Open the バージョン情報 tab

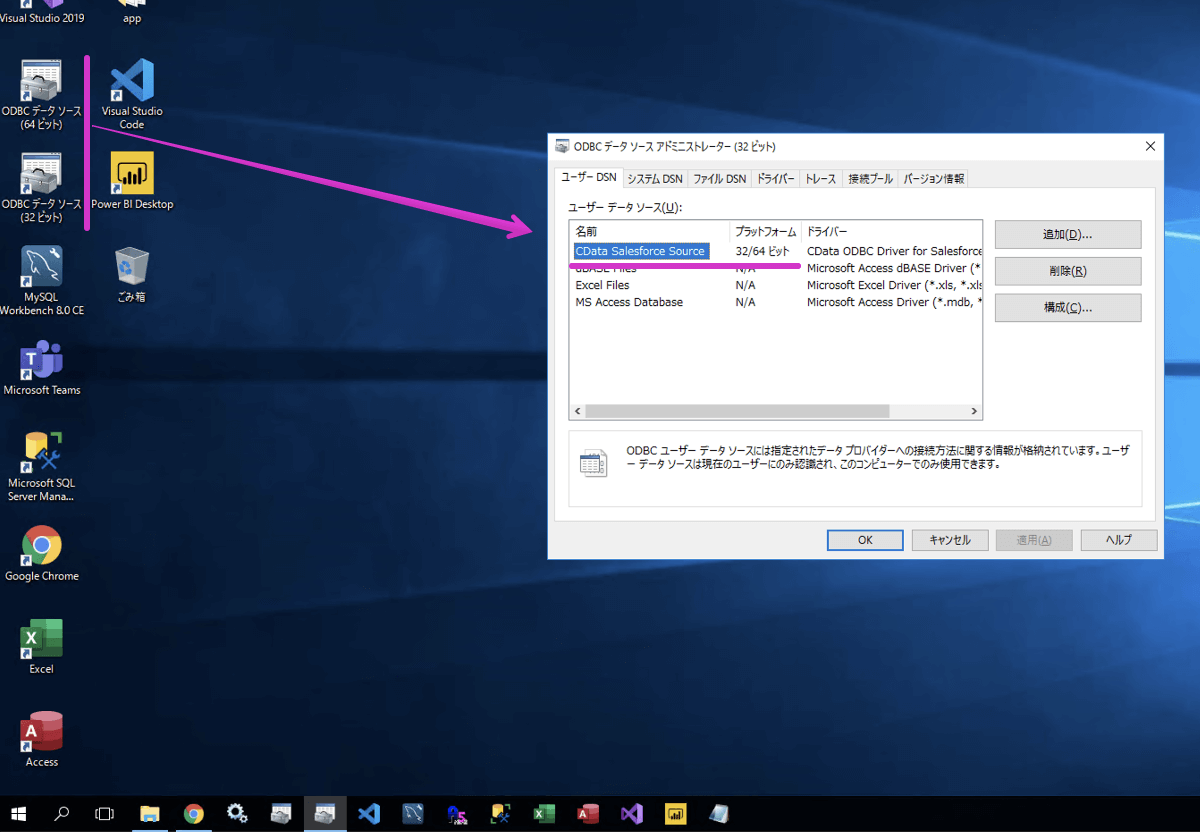[x=934, y=179]
